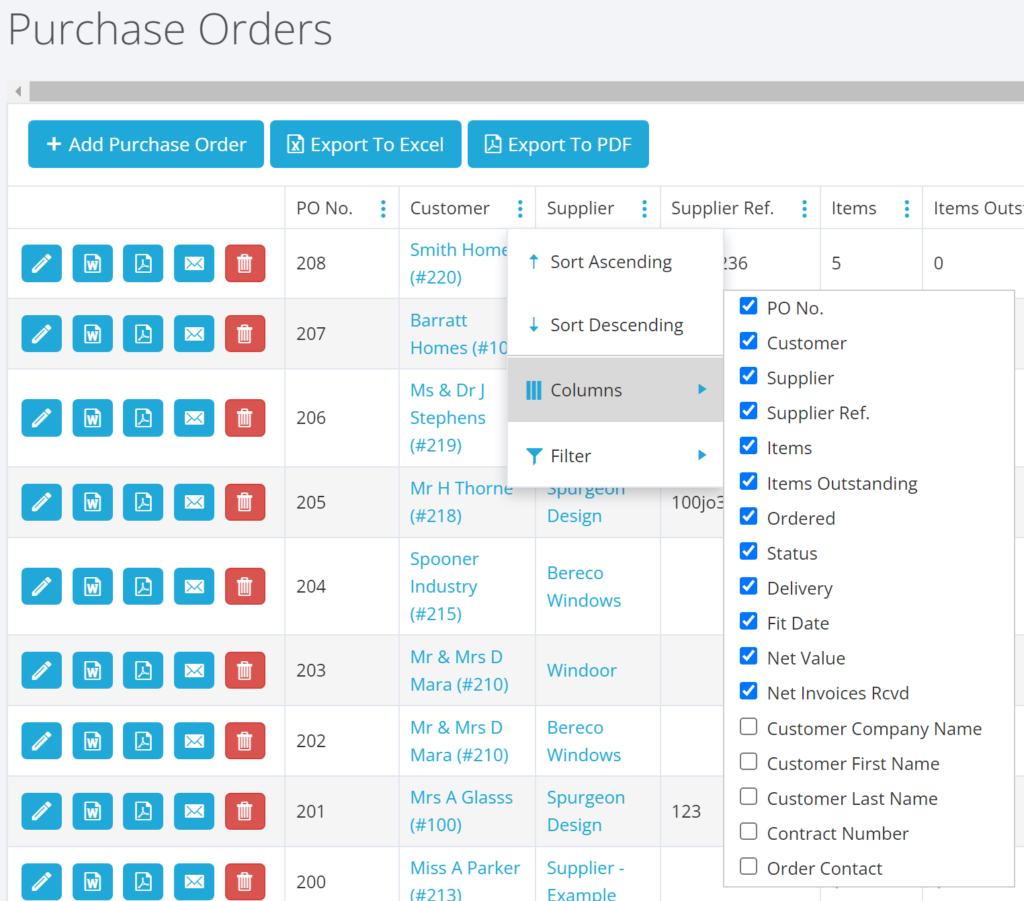
Task: Expand the Filter submenu
Action: (x=615, y=456)
